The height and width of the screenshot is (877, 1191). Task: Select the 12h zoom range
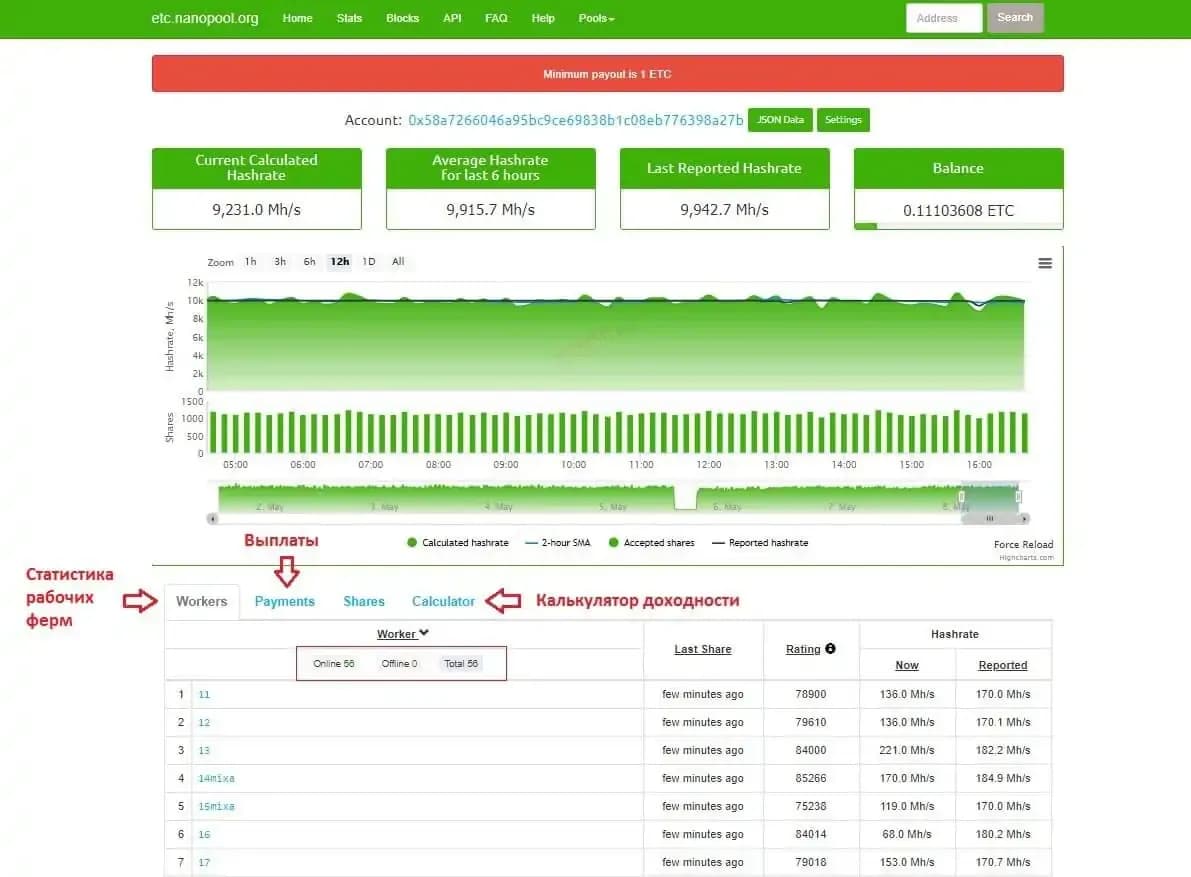point(340,261)
